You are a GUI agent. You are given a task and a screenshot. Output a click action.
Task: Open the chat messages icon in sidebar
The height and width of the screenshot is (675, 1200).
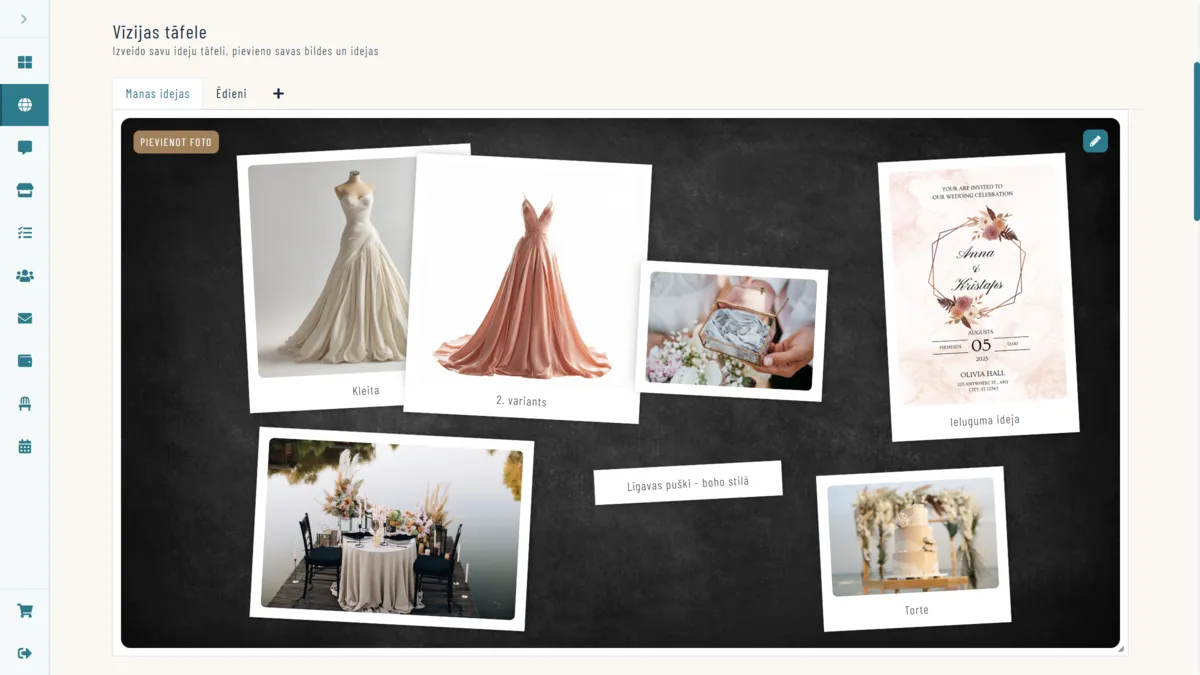(24, 148)
